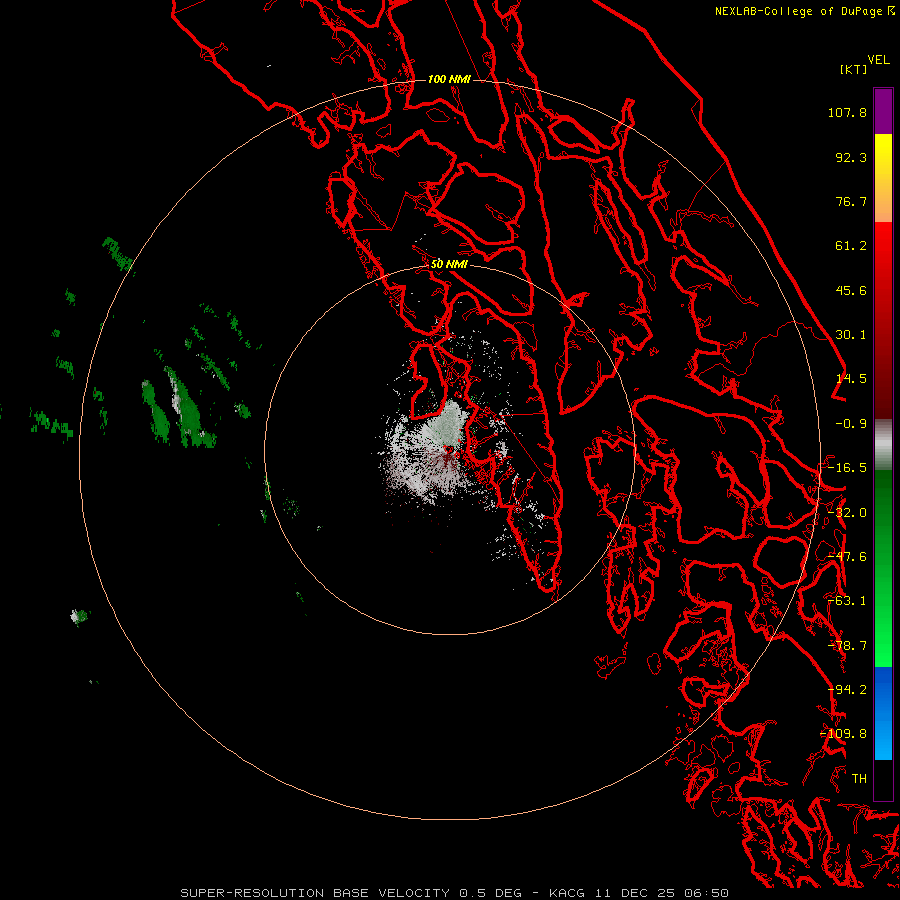Click the [KT] units label
Screen dimensions: 900x900
click(x=854, y=69)
